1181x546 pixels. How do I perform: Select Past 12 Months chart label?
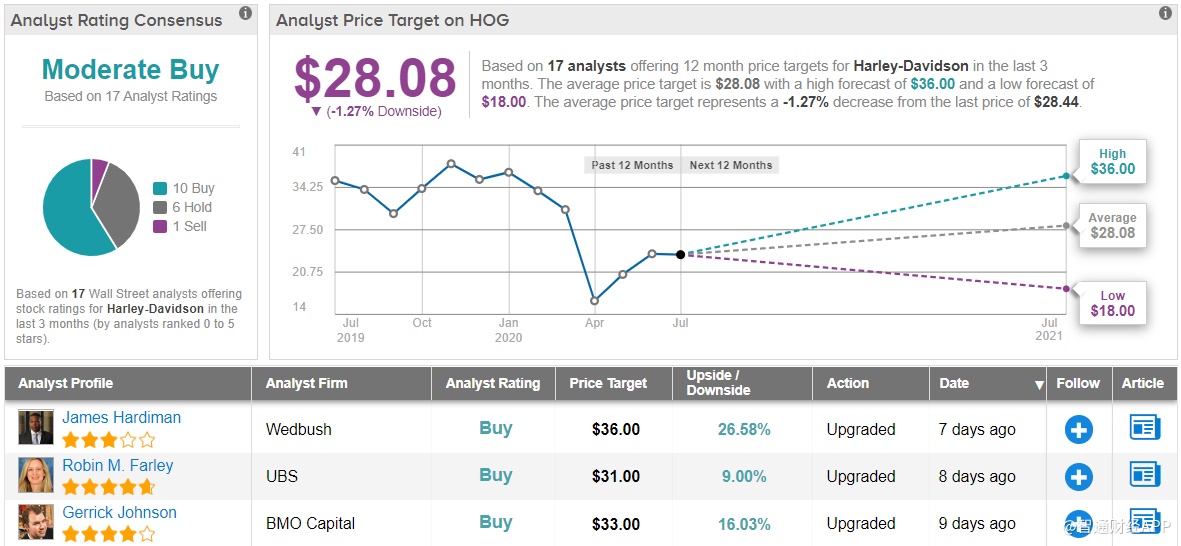(x=632, y=165)
